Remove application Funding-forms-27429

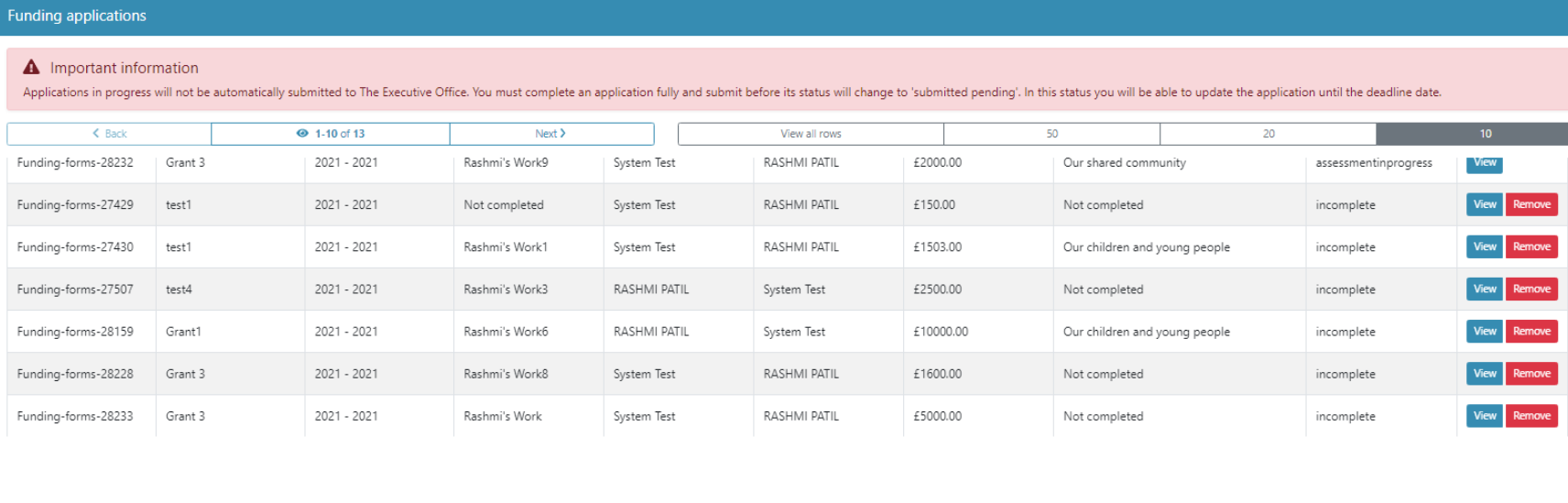(x=1531, y=204)
